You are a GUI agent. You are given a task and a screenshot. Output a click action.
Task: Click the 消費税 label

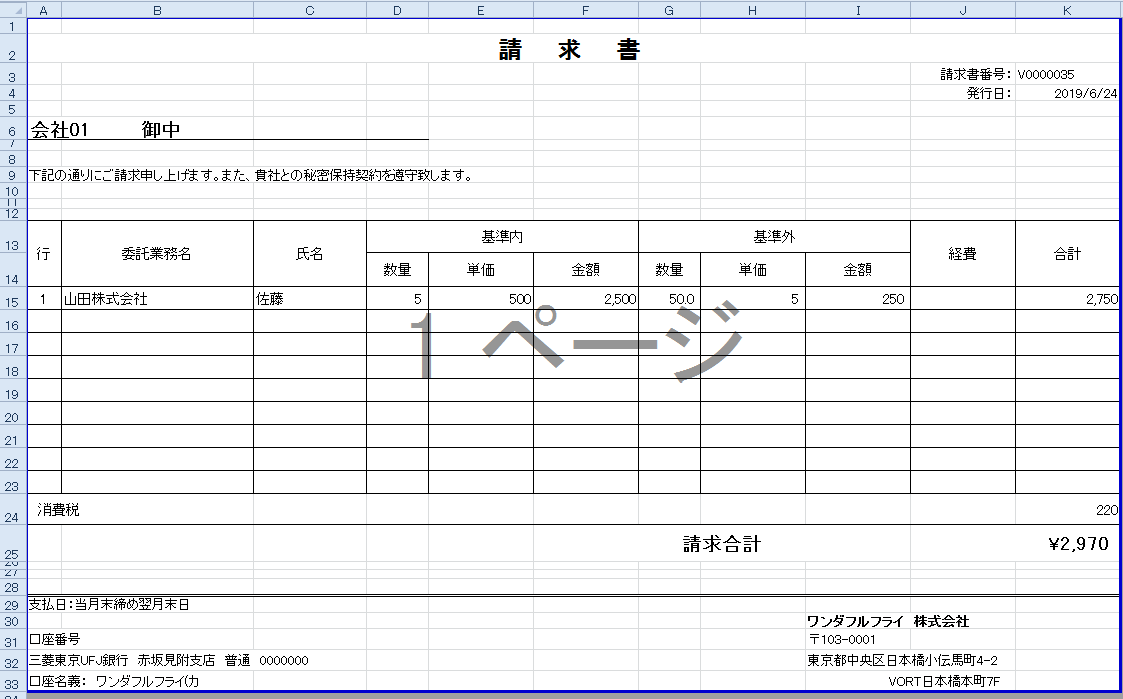[x=58, y=510]
